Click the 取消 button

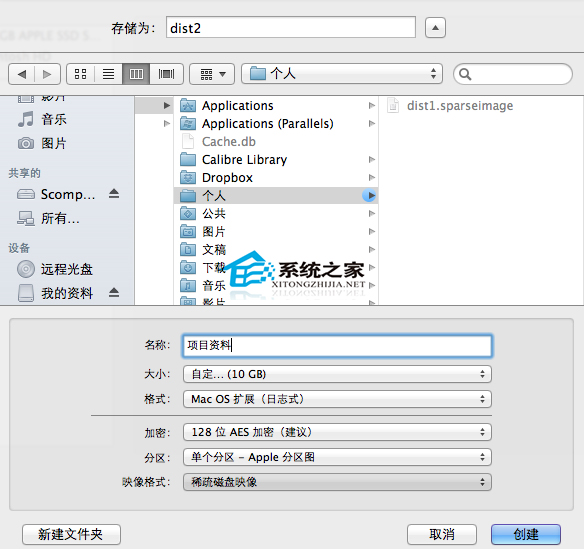tap(442, 534)
